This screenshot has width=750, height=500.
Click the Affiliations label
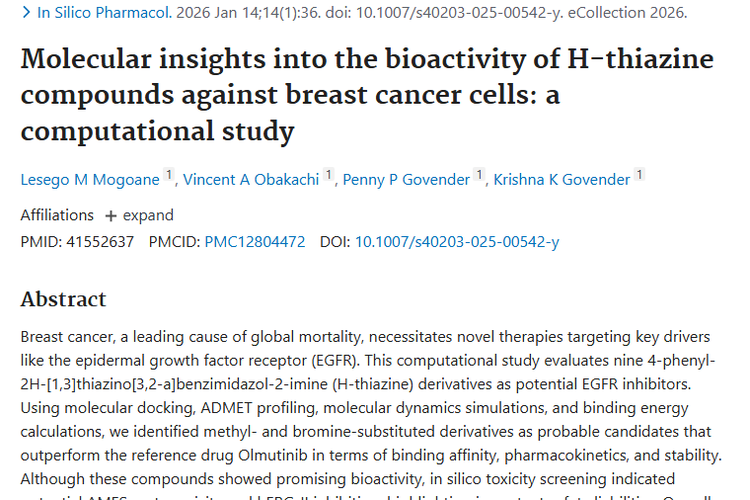[57, 215]
